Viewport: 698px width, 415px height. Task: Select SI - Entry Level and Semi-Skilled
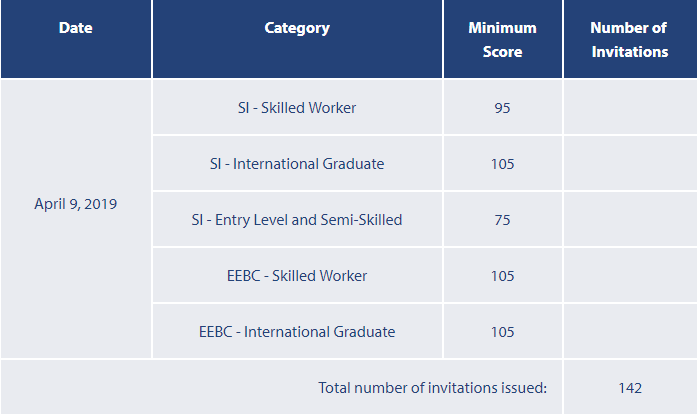(x=297, y=219)
